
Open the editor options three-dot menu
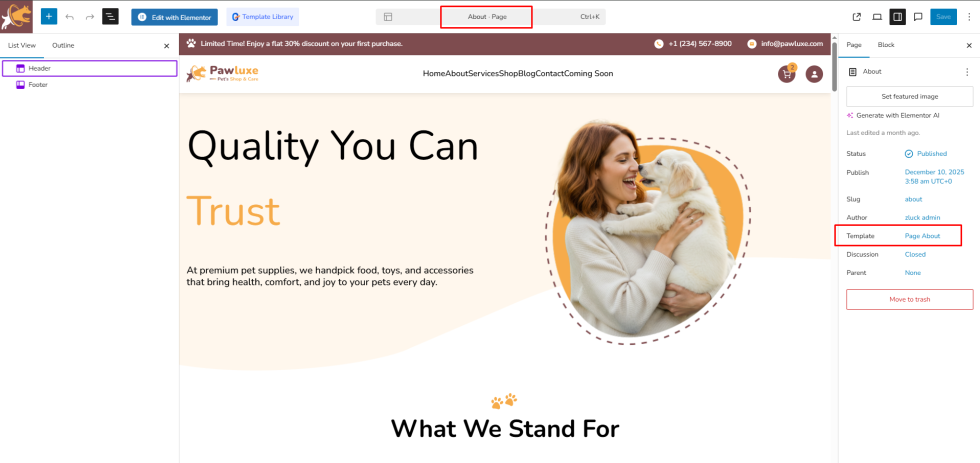[969, 17]
